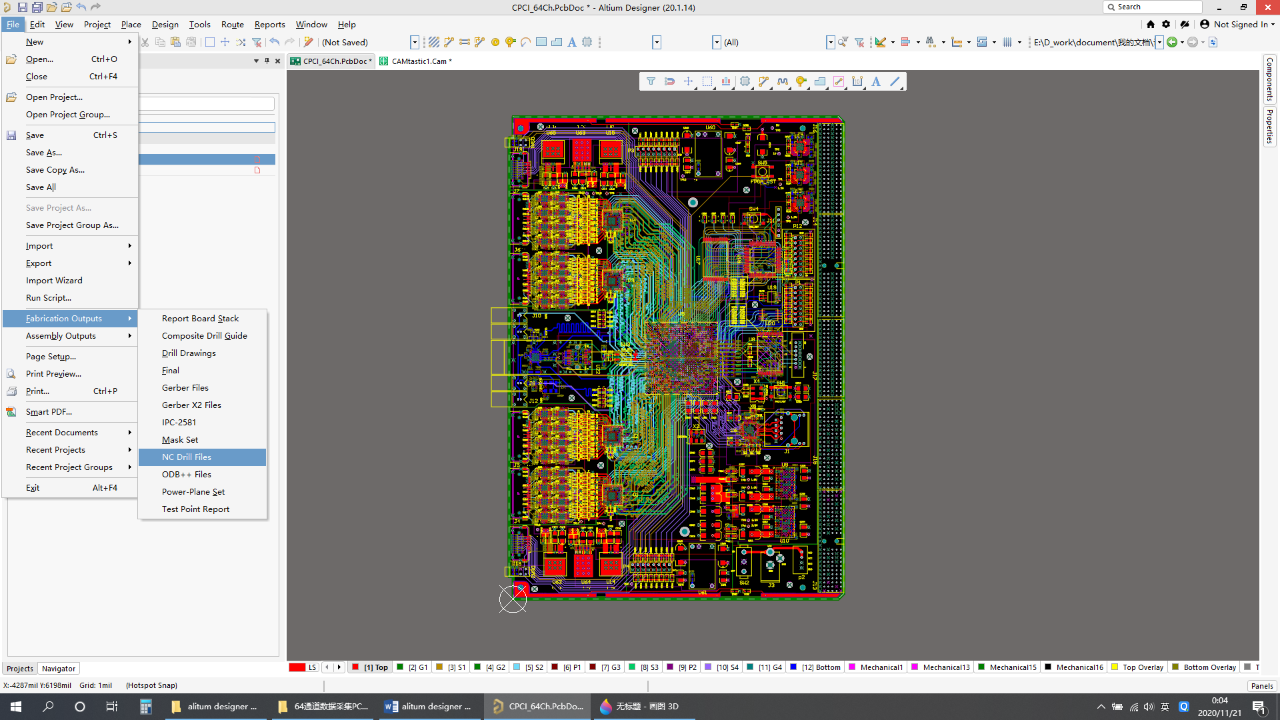Click Save Copy As in File menu

pos(70,170)
